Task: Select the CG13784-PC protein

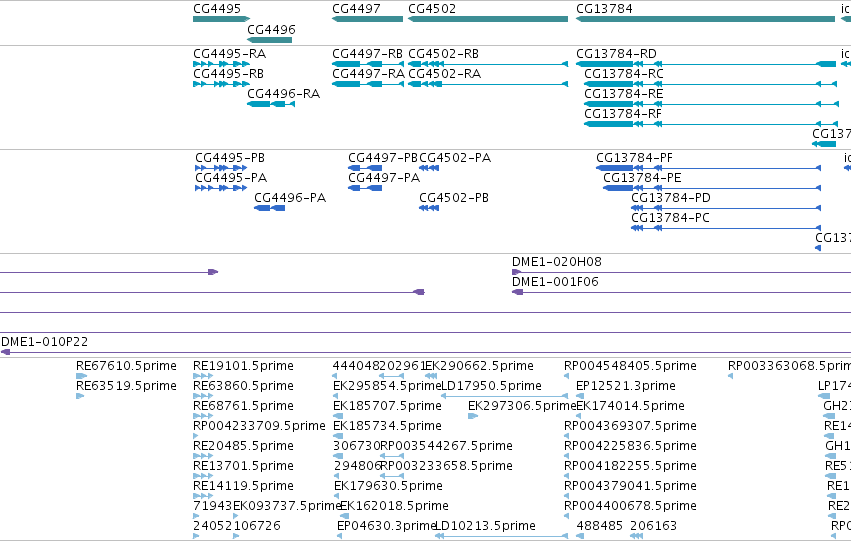Action: [726, 228]
